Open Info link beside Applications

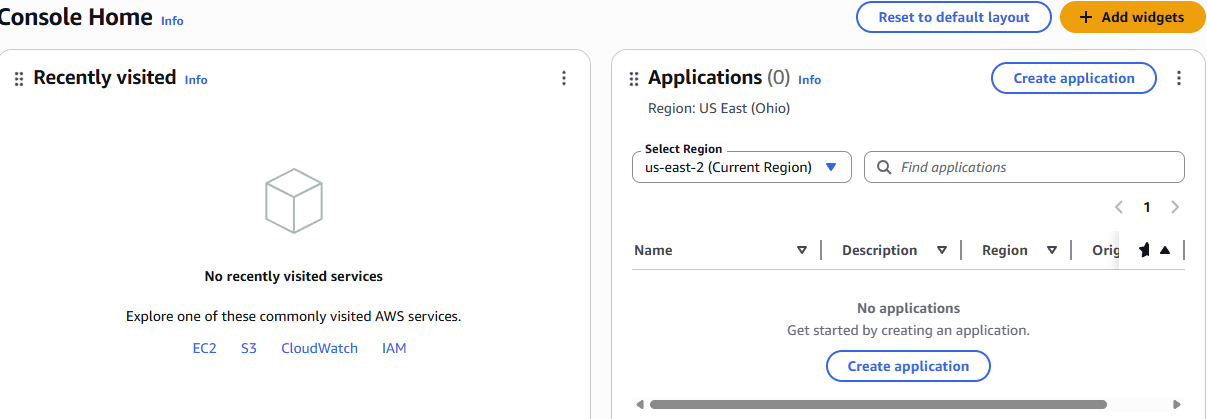click(x=810, y=80)
